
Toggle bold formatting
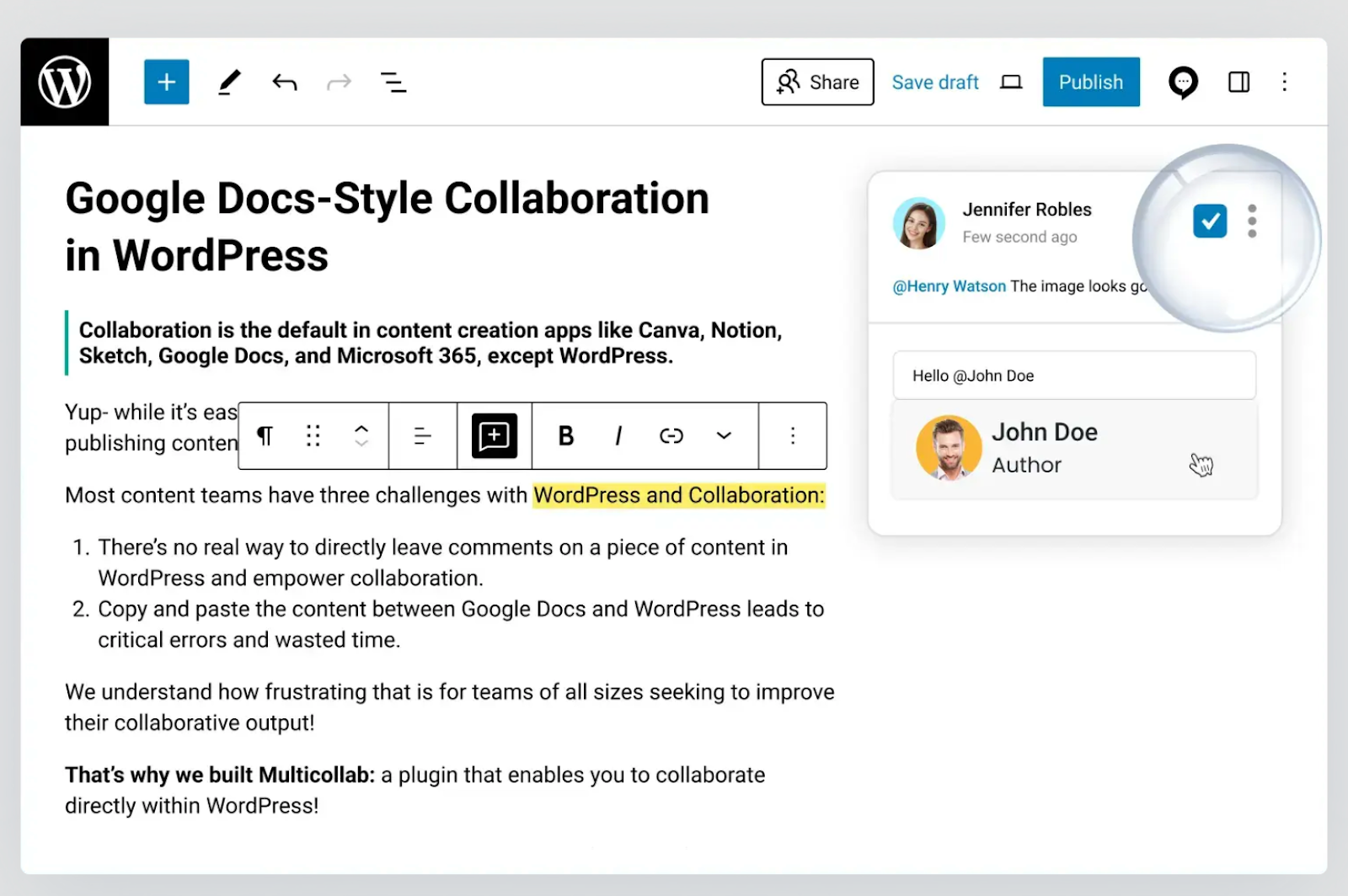[566, 435]
